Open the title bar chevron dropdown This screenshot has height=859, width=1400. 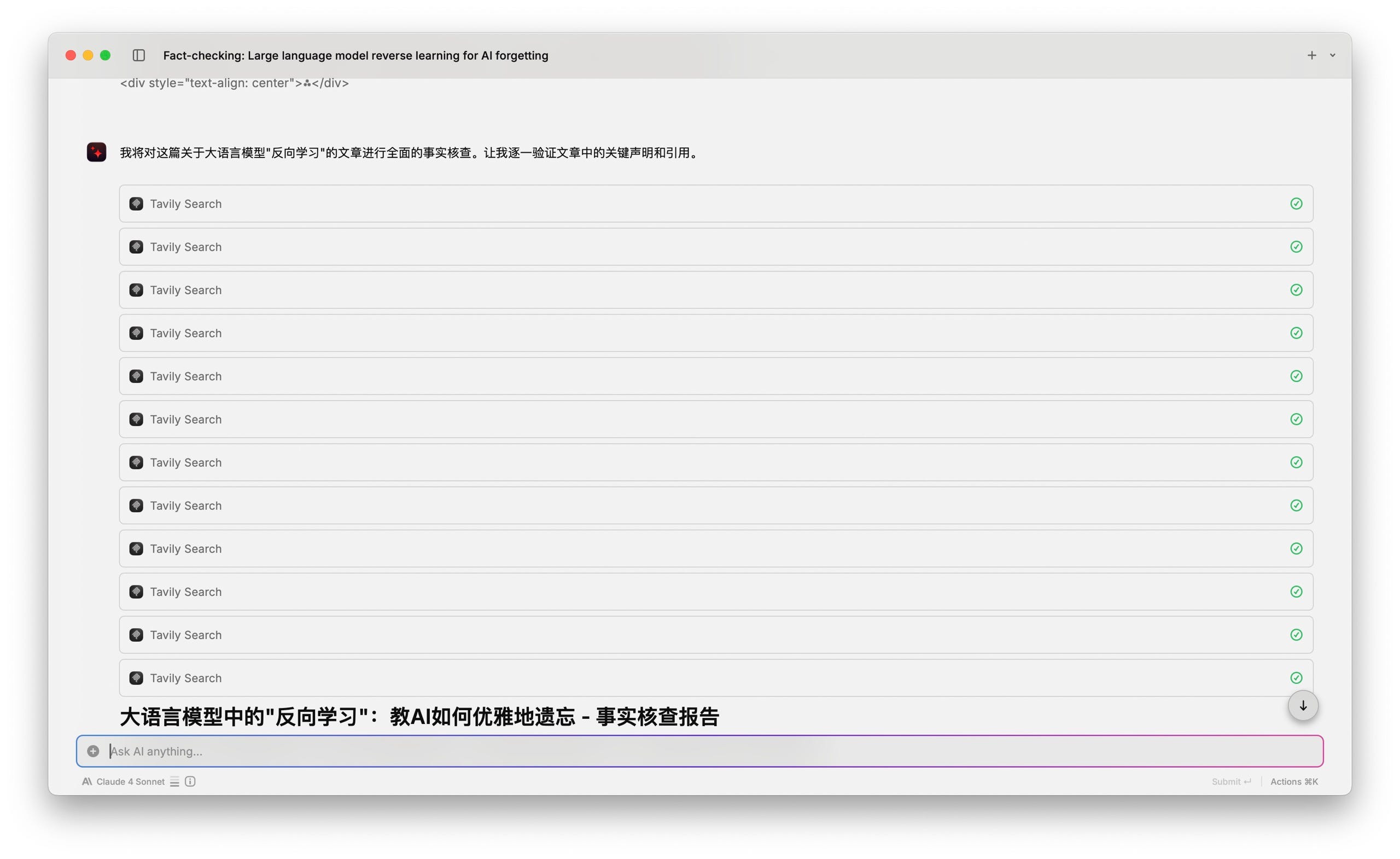click(1332, 55)
